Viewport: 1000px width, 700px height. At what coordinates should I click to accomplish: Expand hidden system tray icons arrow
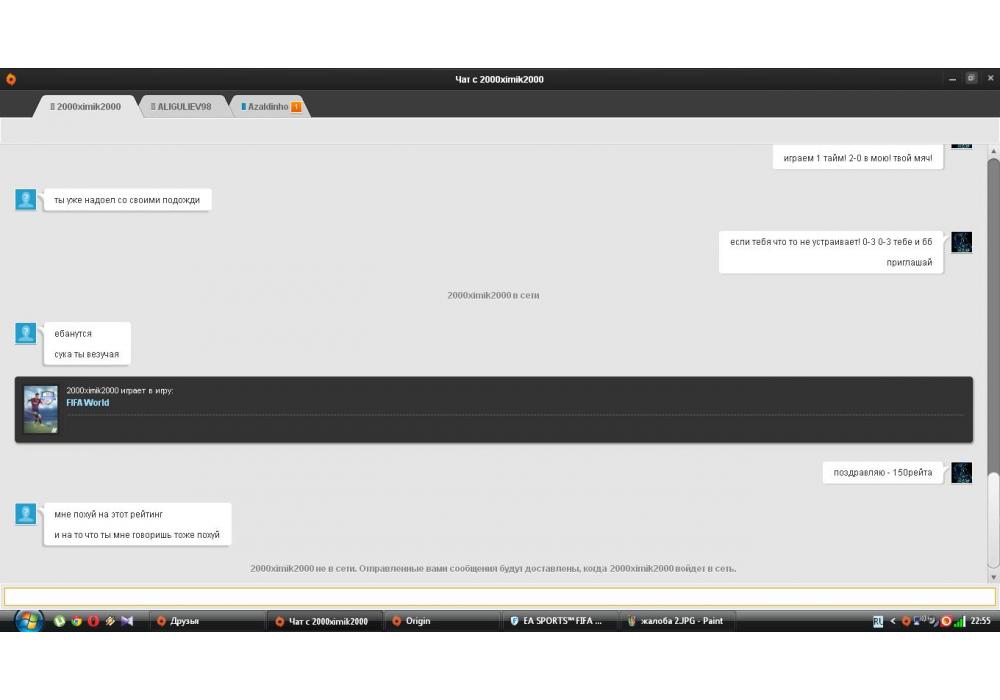[x=892, y=621]
